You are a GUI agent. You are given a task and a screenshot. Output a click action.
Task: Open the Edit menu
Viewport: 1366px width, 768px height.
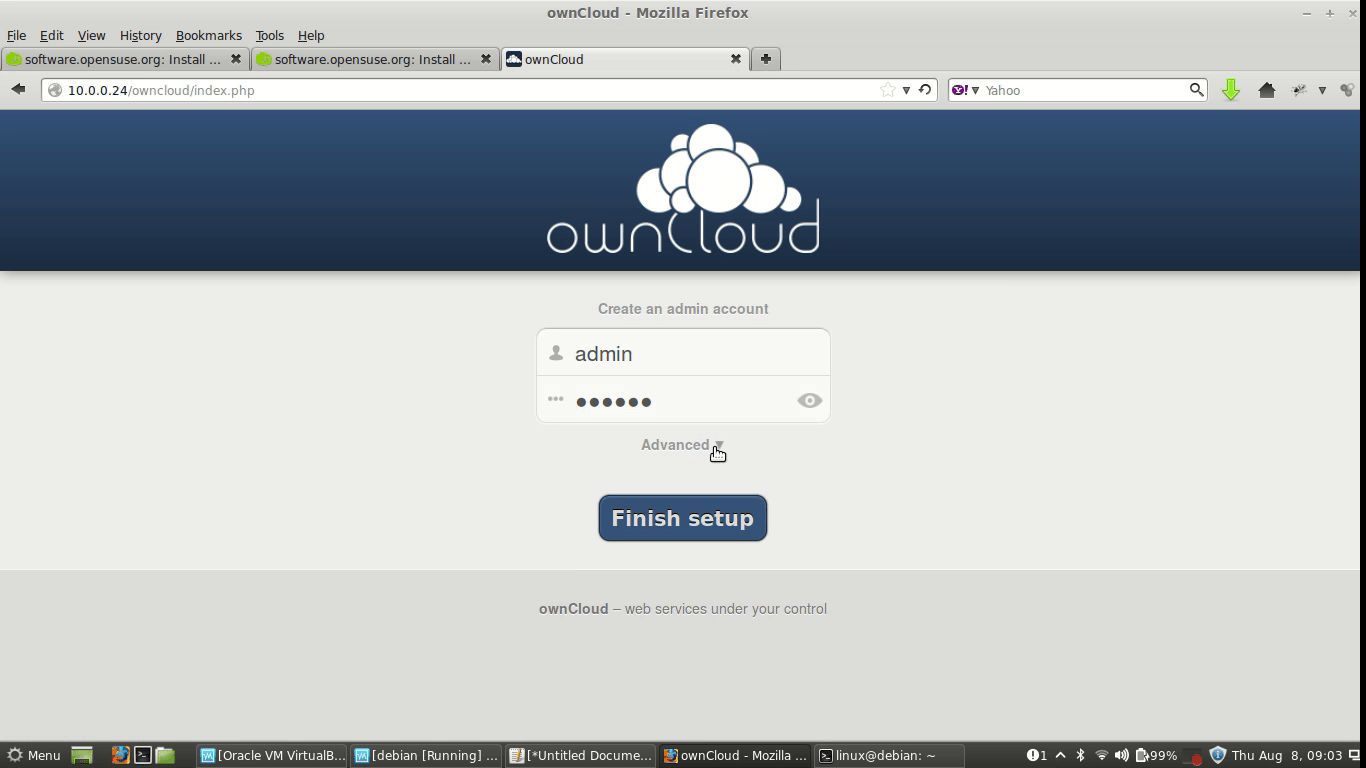[51, 35]
